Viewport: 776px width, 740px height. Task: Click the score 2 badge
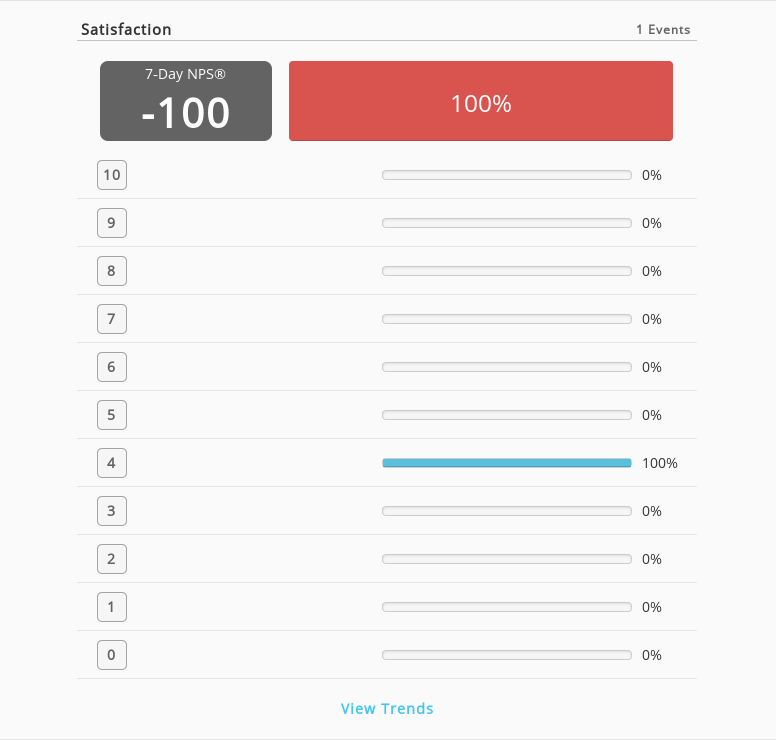pos(112,559)
